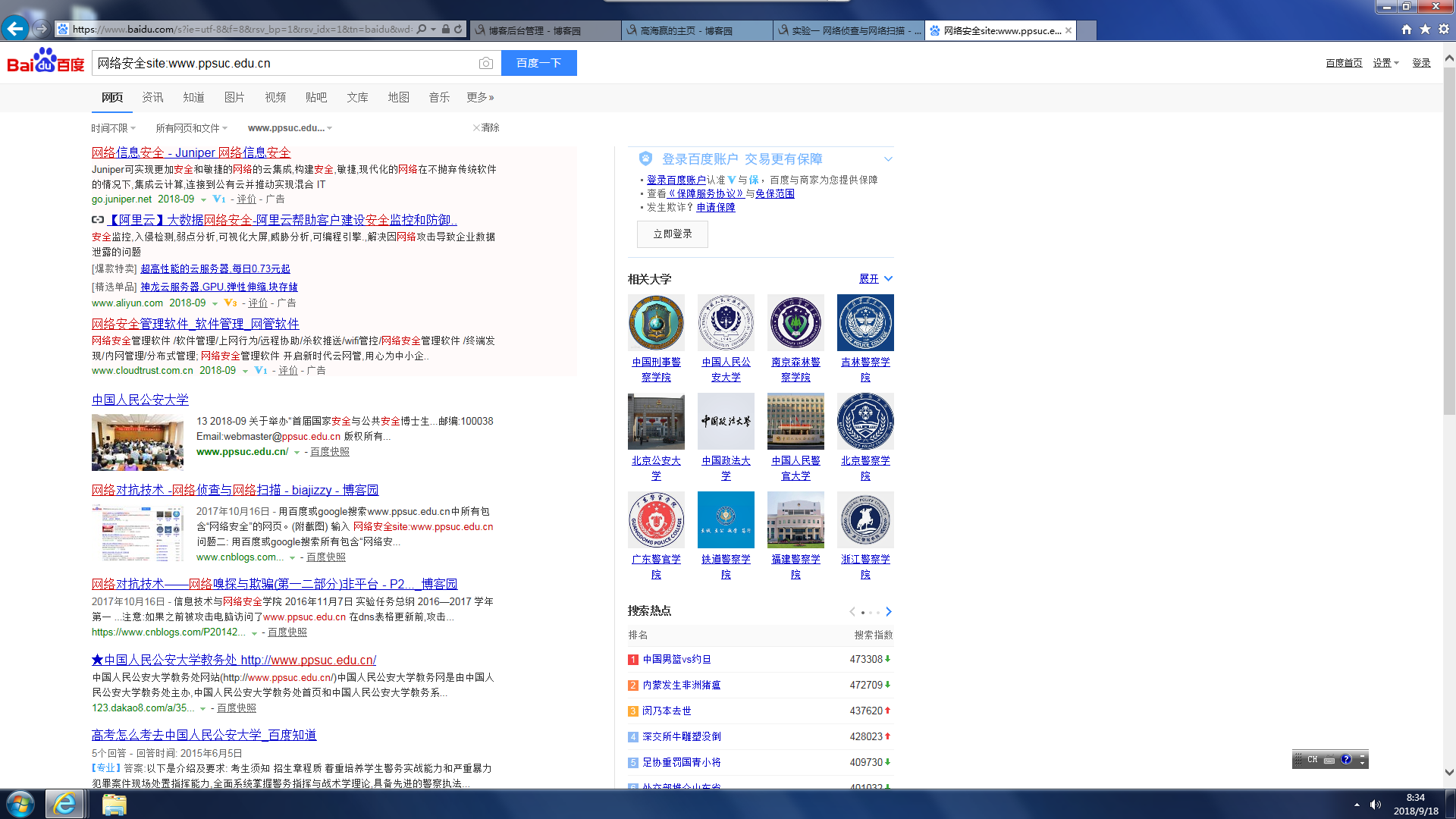The height and width of the screenshot is (819, 1456).
Task: Click the Baidu logo
Action: click(x=45, y=61)
